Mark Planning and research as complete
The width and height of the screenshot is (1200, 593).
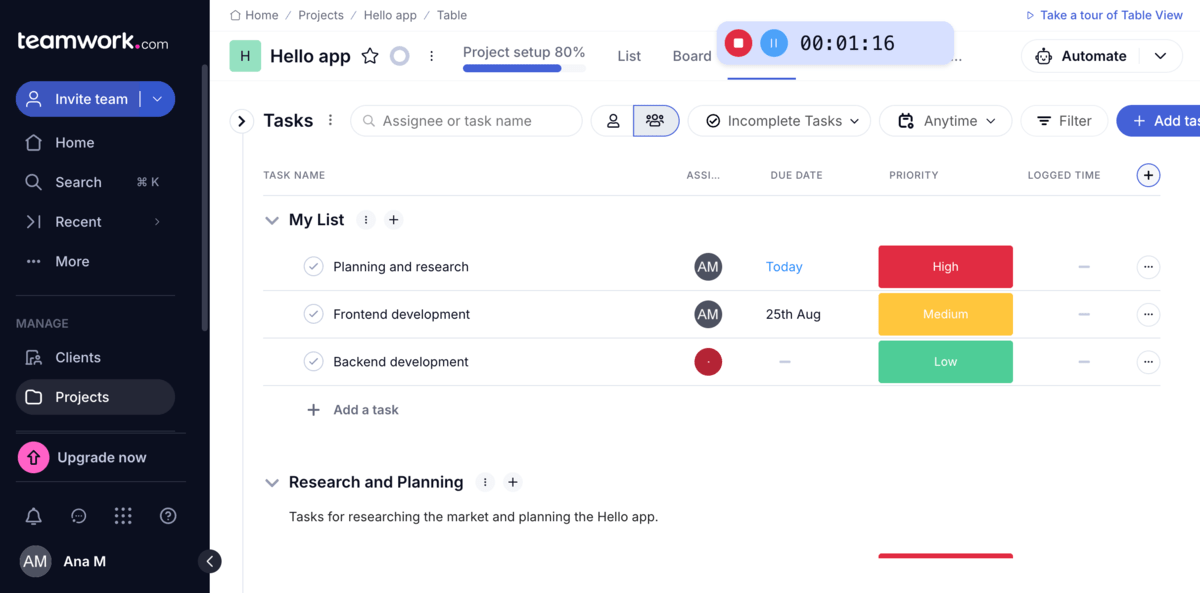coord(313,267)
